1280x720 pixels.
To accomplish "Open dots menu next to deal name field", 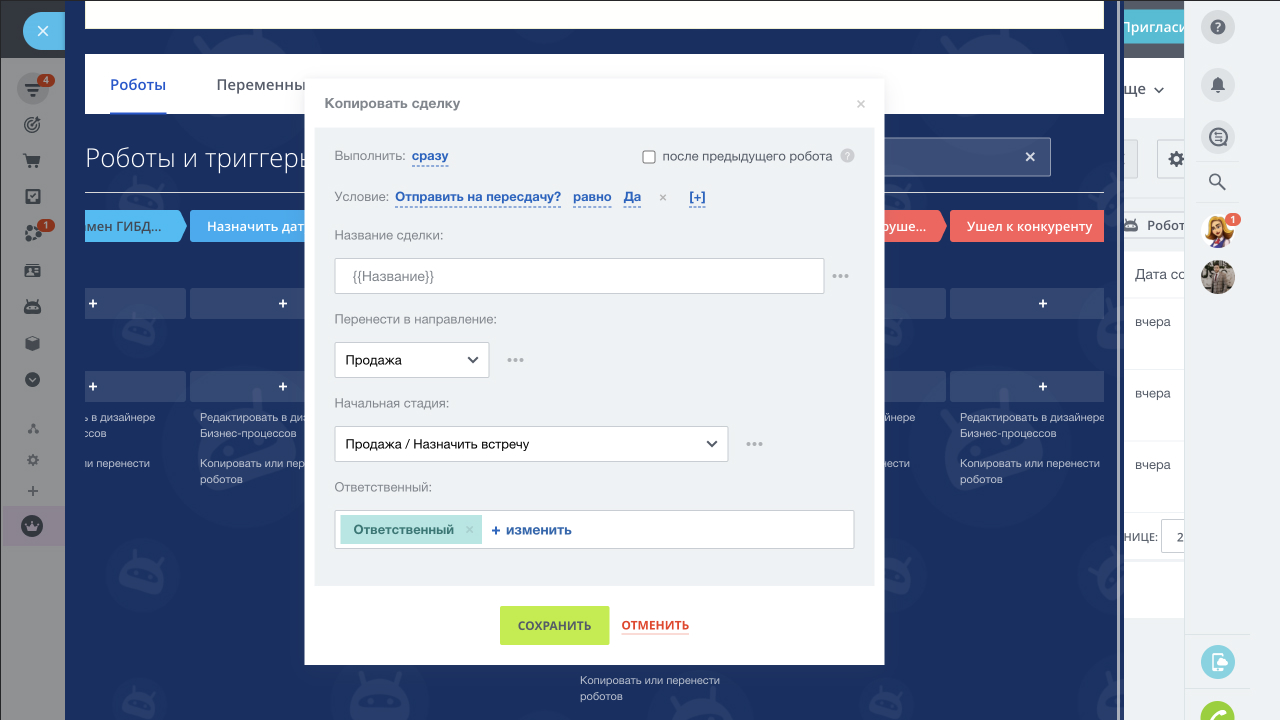I will click(x=840, y=276).
